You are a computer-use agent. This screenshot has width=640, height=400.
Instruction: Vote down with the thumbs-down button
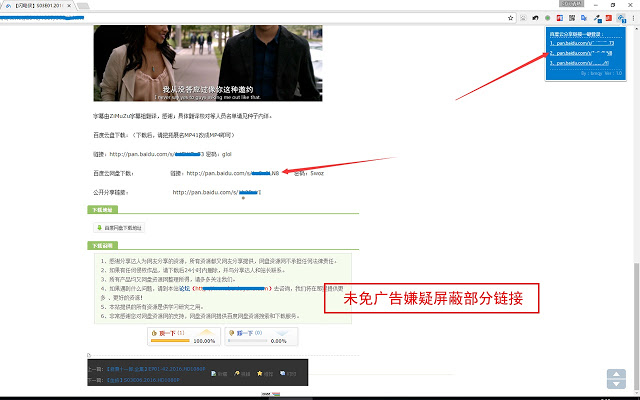(261, 336)
